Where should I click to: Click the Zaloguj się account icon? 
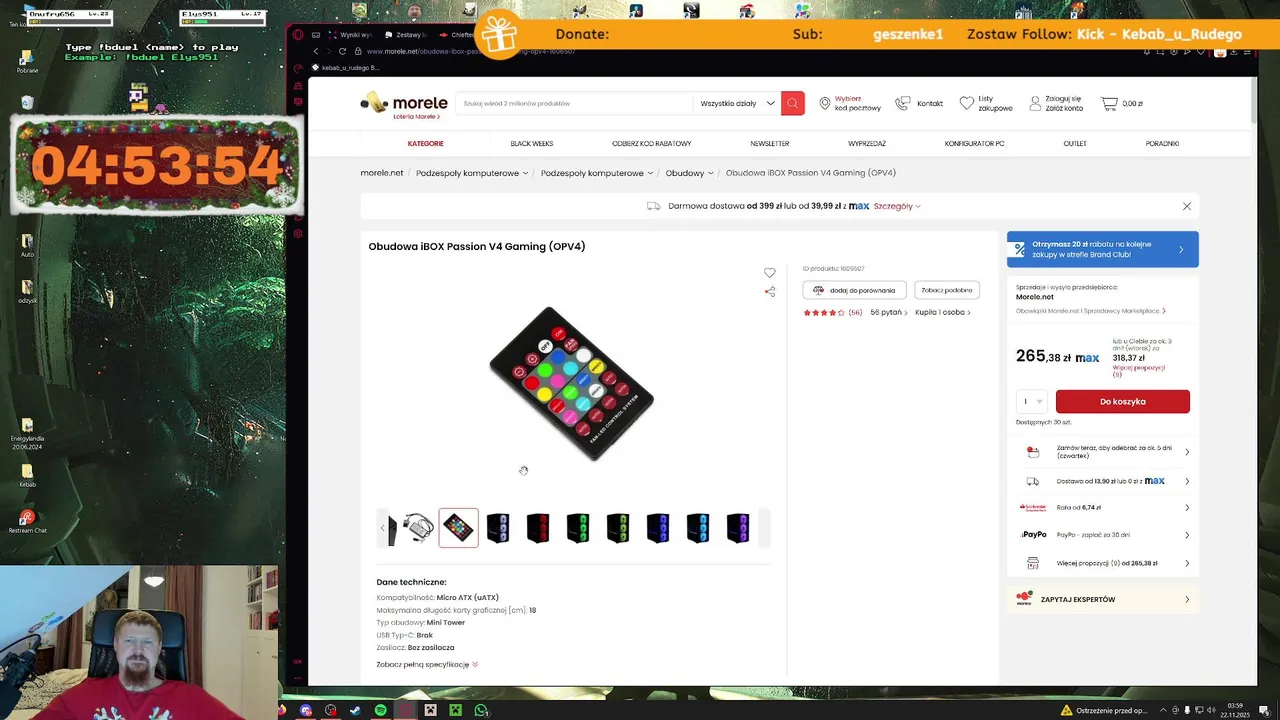1035,103
